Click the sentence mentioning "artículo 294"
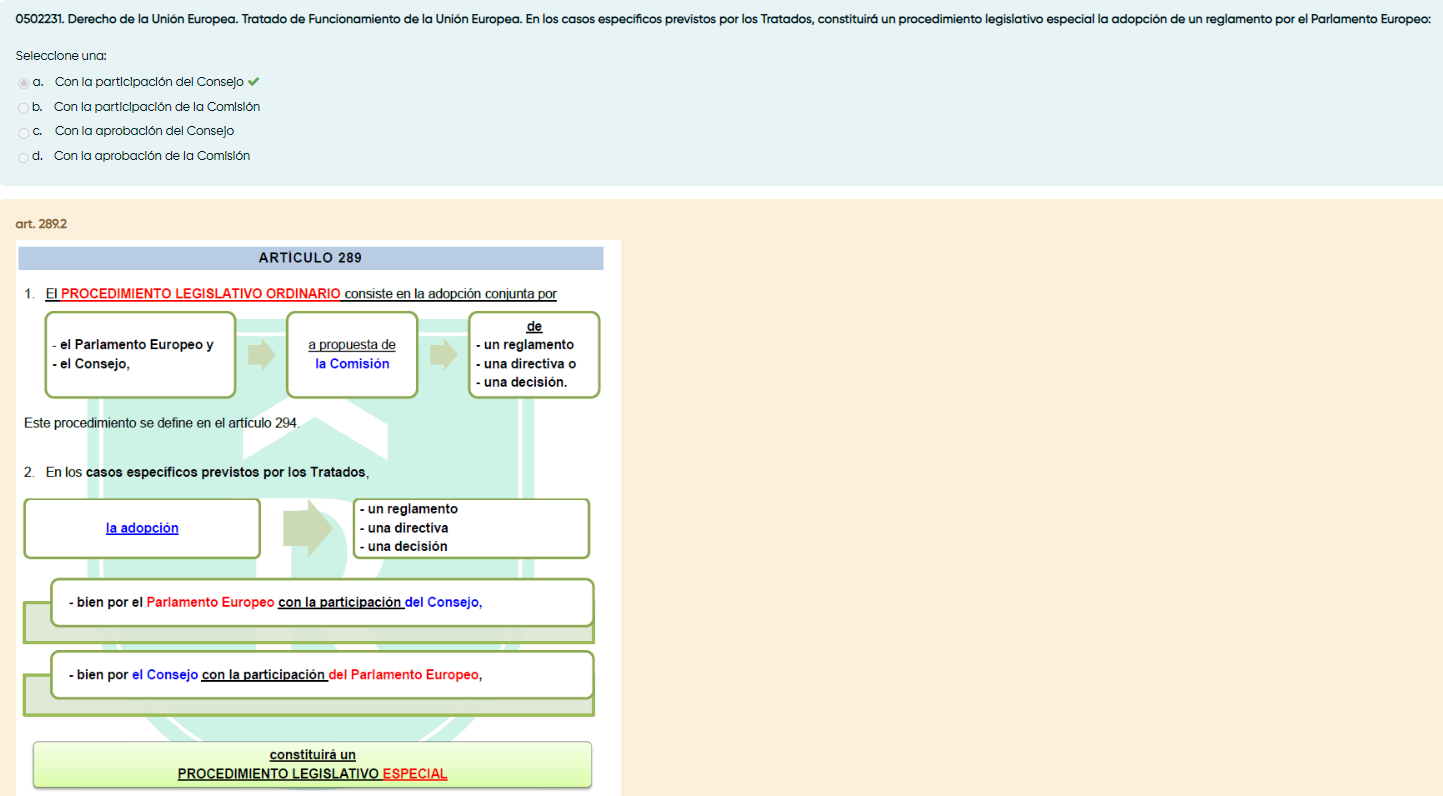The height and width of the screenshot is (796, 1443). pyautogui.click(x=162, y=424)
